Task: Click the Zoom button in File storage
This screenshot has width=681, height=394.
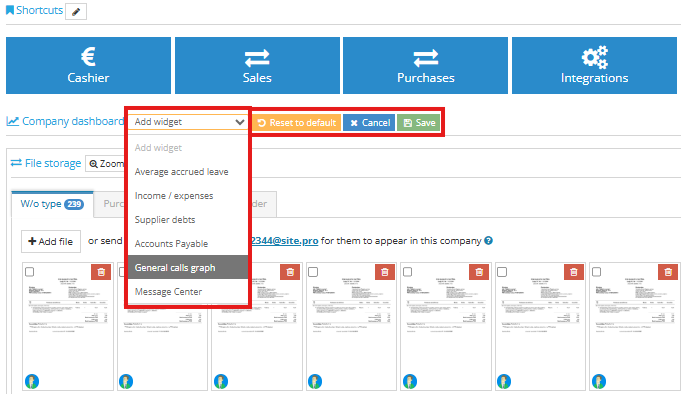Action: (105, 164)
